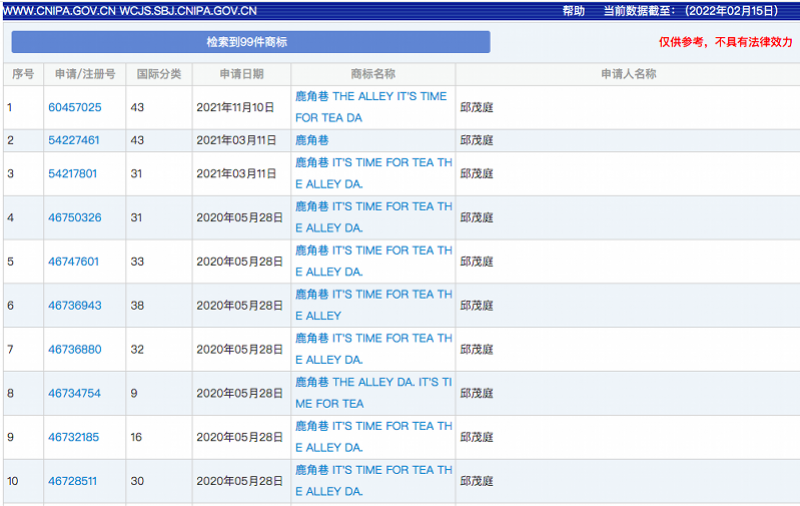The width and height of the screenshot is (800, 506).
Task: Click the 申请人名称 column header
Action: [629, 74]
